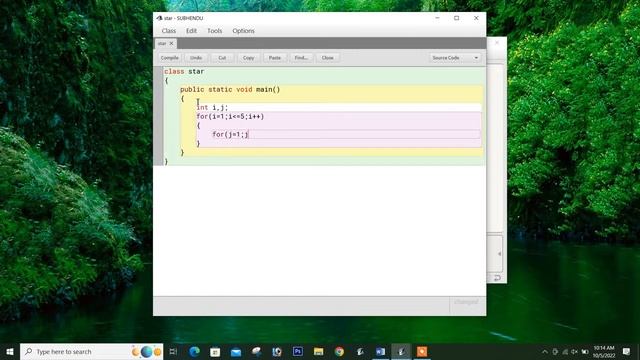The width and height of the screenshot is (640, 360).
Task: Open the Source Code view dropdown
Action: pyautogui.click(x=455, y=58)
